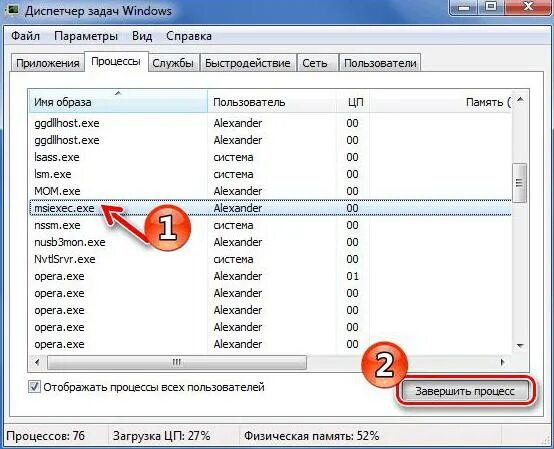Close the Task Manager window

tap(529, 6)
